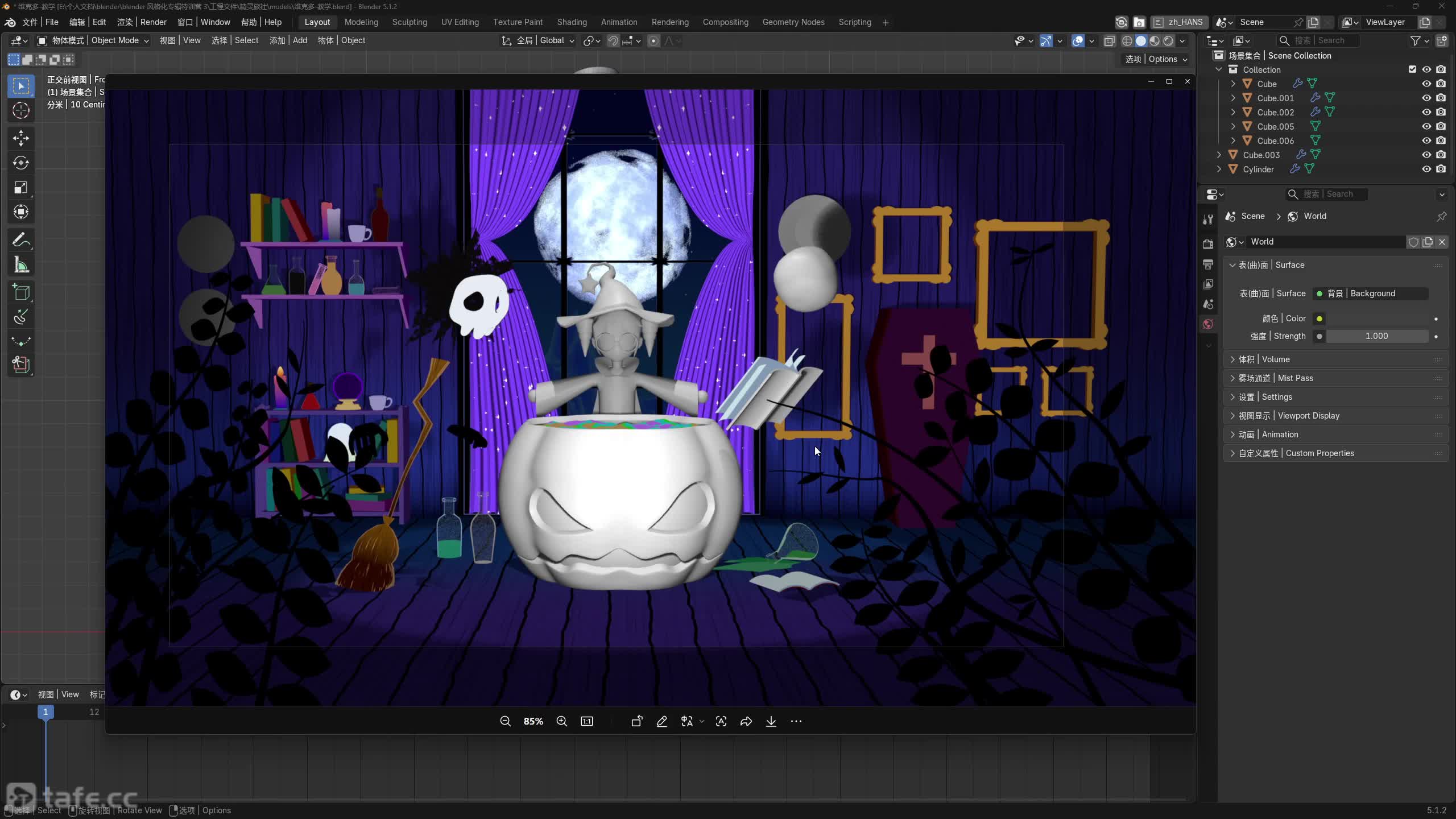Hide Cube.001 in the viewport
1456x819 pixels.
click(x=1426, y=98)
